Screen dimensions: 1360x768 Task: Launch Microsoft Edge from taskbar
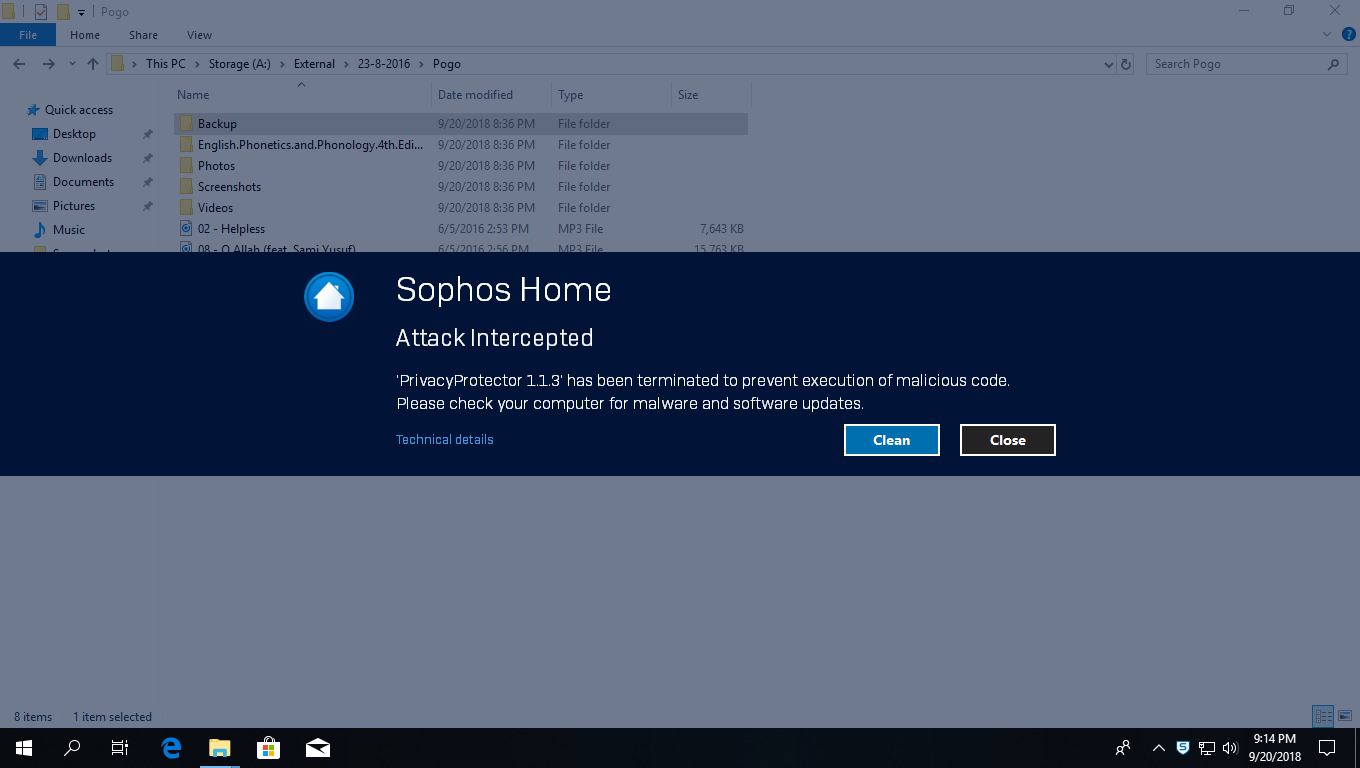(171, 748)
